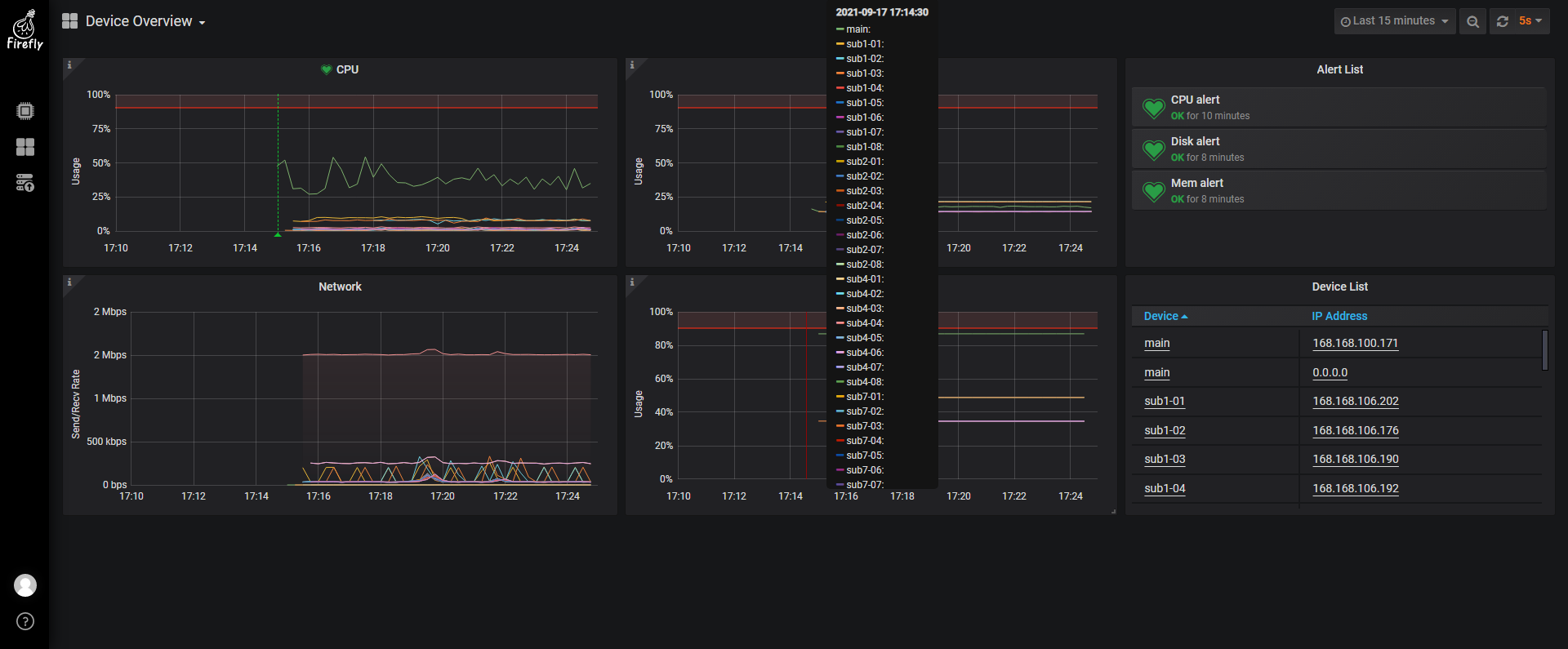Click info icon of bottom middle panel
This screenshot has width=1568, height=649.
[632, 282]
